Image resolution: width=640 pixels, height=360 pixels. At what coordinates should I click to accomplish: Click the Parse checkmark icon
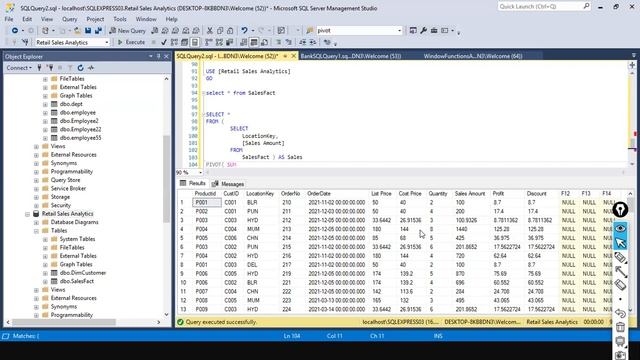click(x=164, y=42)
